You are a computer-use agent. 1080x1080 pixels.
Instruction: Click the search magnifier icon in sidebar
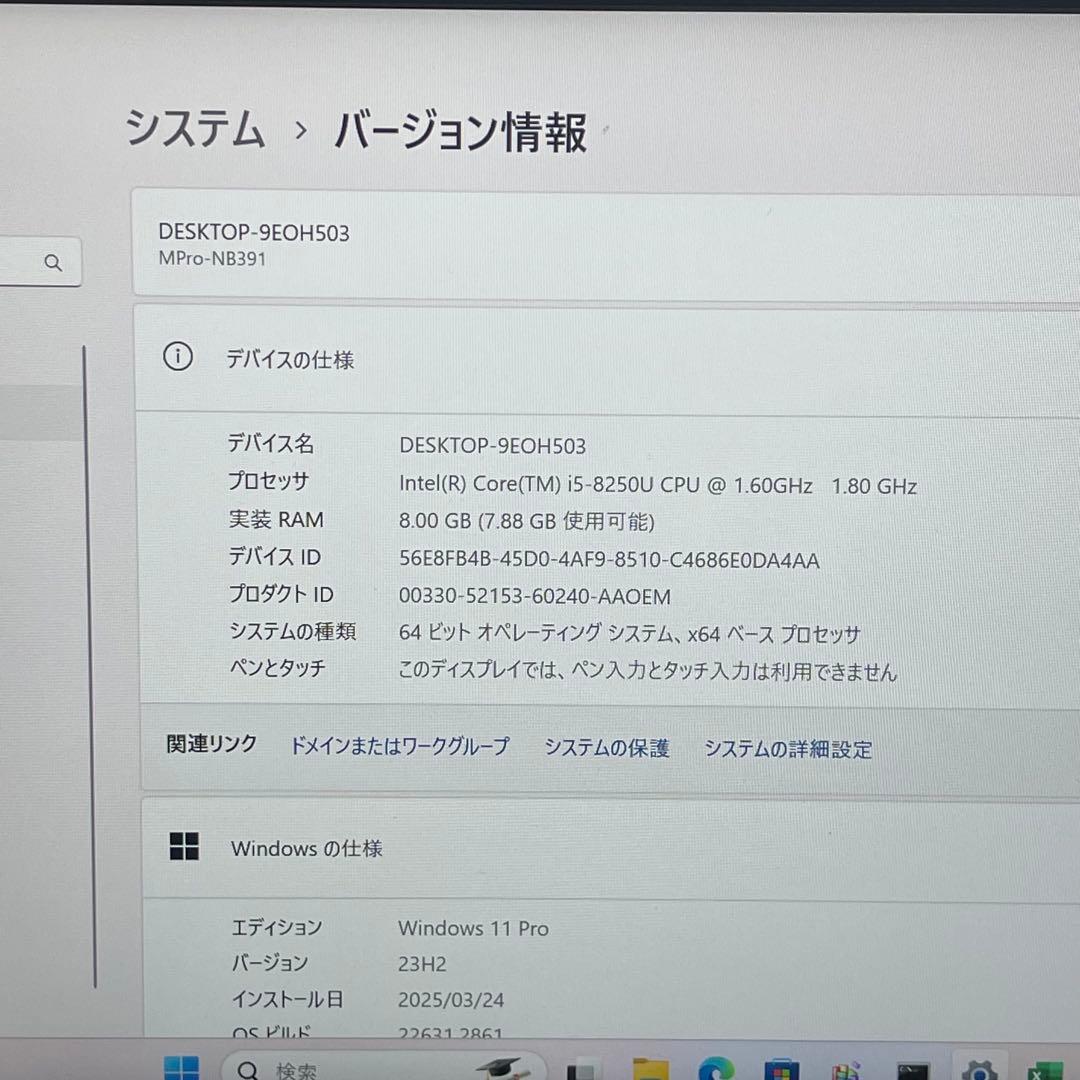[x=53, y=262]
